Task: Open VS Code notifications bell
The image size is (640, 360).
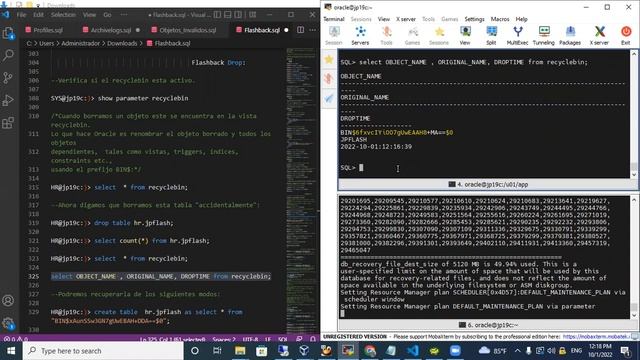Action: 313,339
